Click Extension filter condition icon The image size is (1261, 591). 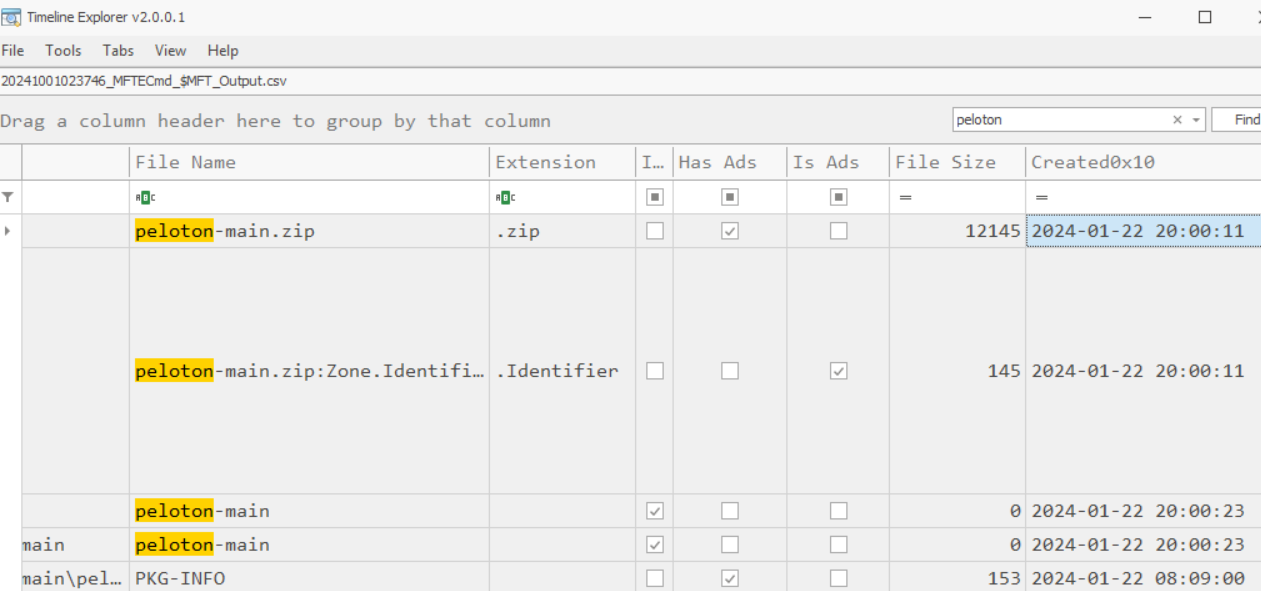point(505,197)
